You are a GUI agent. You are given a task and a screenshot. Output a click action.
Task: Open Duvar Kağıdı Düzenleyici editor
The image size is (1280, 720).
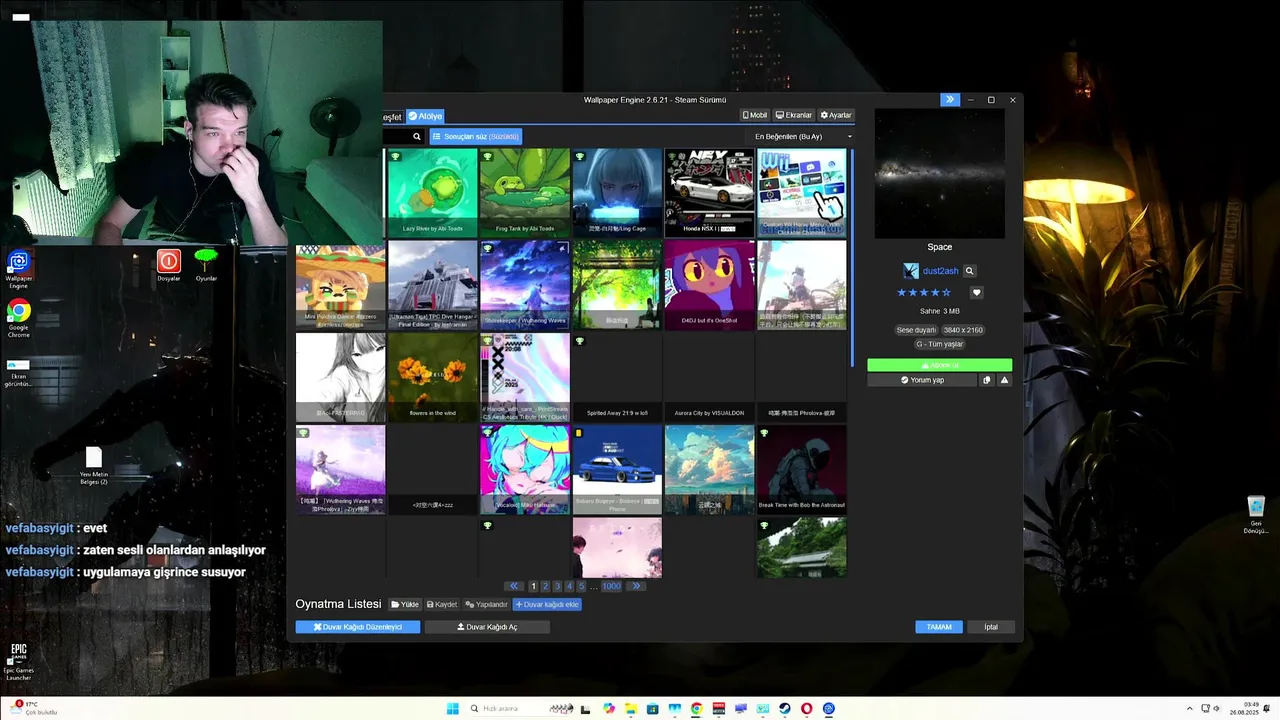(x=358, y=627)
